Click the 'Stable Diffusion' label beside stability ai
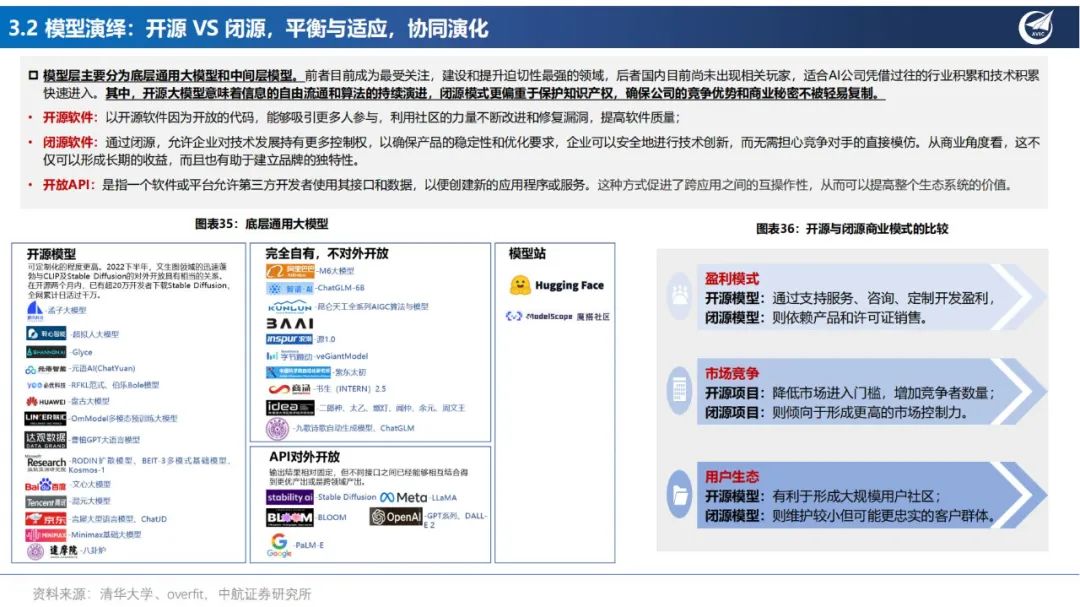 pyautogui.click(x=347, y=497)
